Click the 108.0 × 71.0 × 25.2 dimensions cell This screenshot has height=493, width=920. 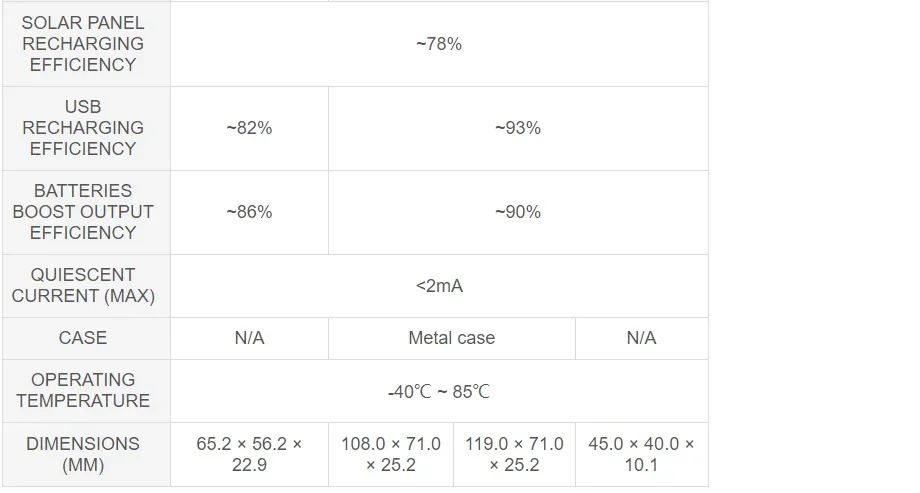coord(391,453)
